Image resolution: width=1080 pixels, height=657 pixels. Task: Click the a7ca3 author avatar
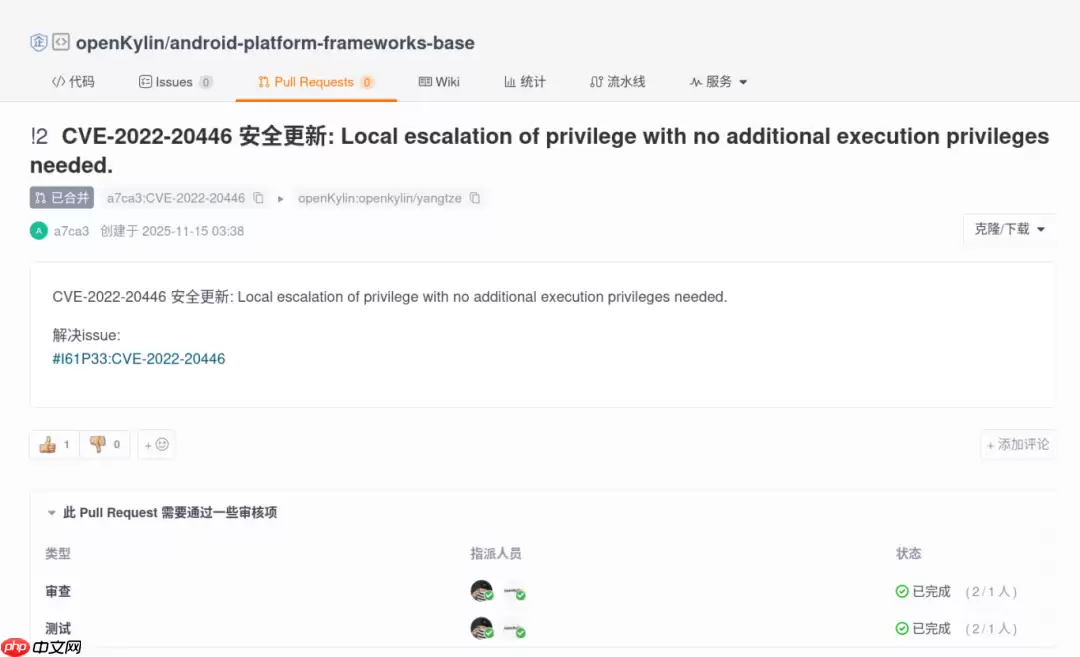click(x=39, y=231)
